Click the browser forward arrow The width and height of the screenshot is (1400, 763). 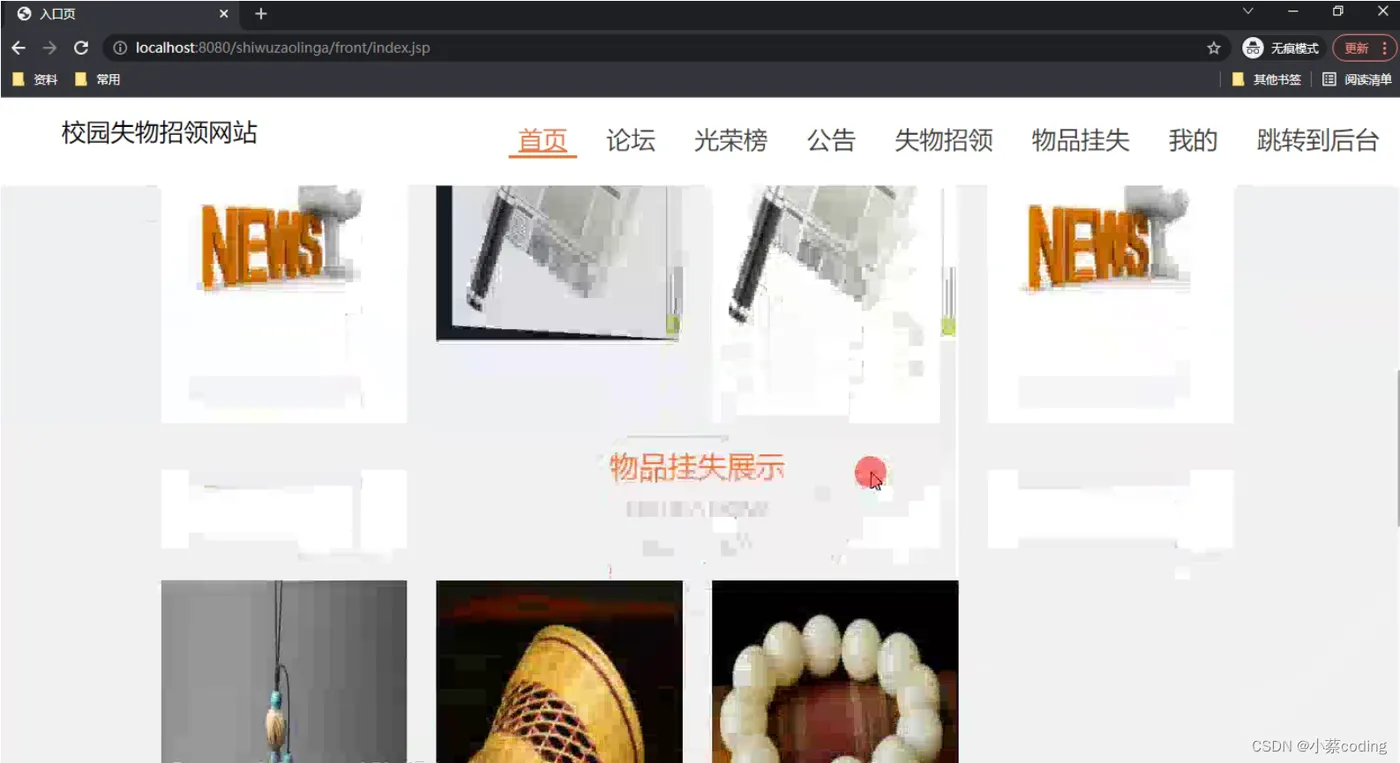(x=49, y=48)
